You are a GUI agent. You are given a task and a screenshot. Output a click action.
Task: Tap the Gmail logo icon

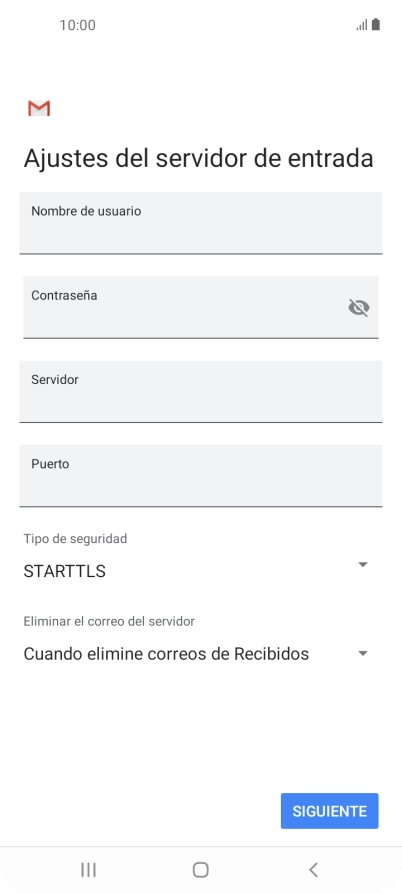(39, 108)
